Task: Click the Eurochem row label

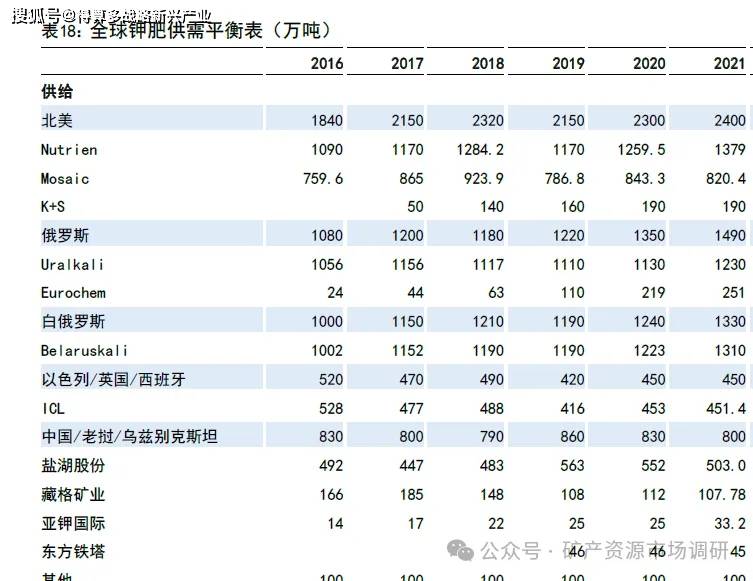Action: point(73,293)
